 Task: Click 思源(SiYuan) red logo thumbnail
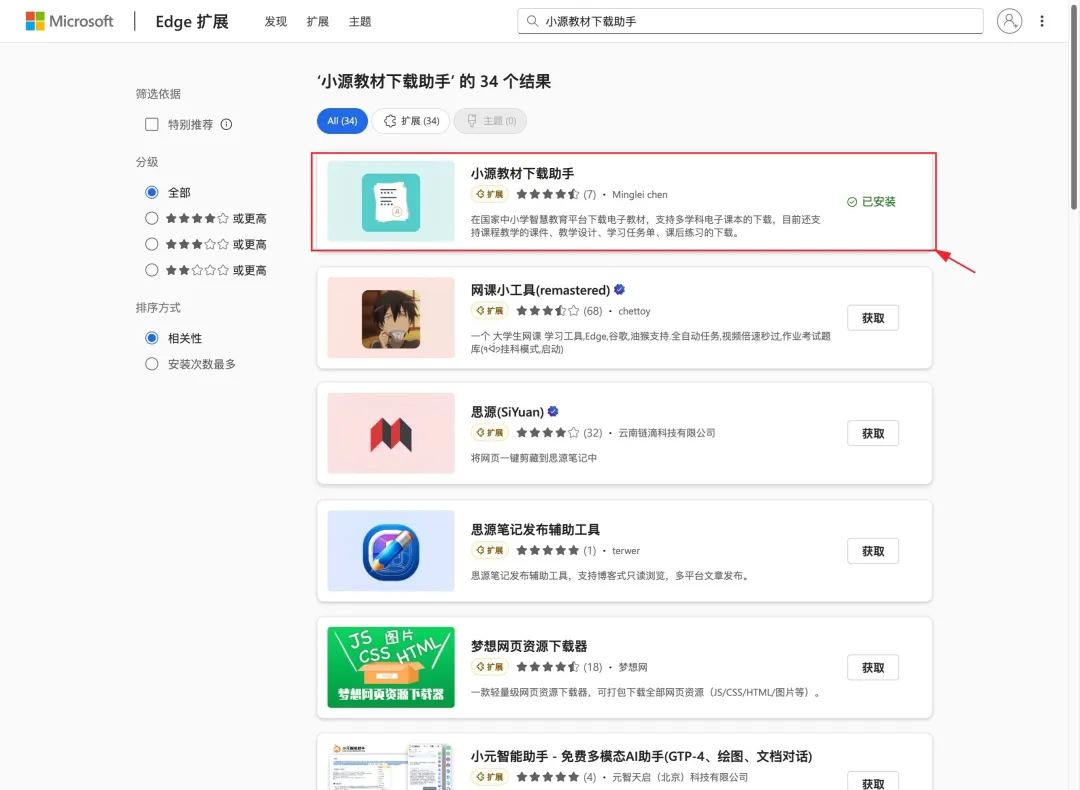click(x=391, y=433)
